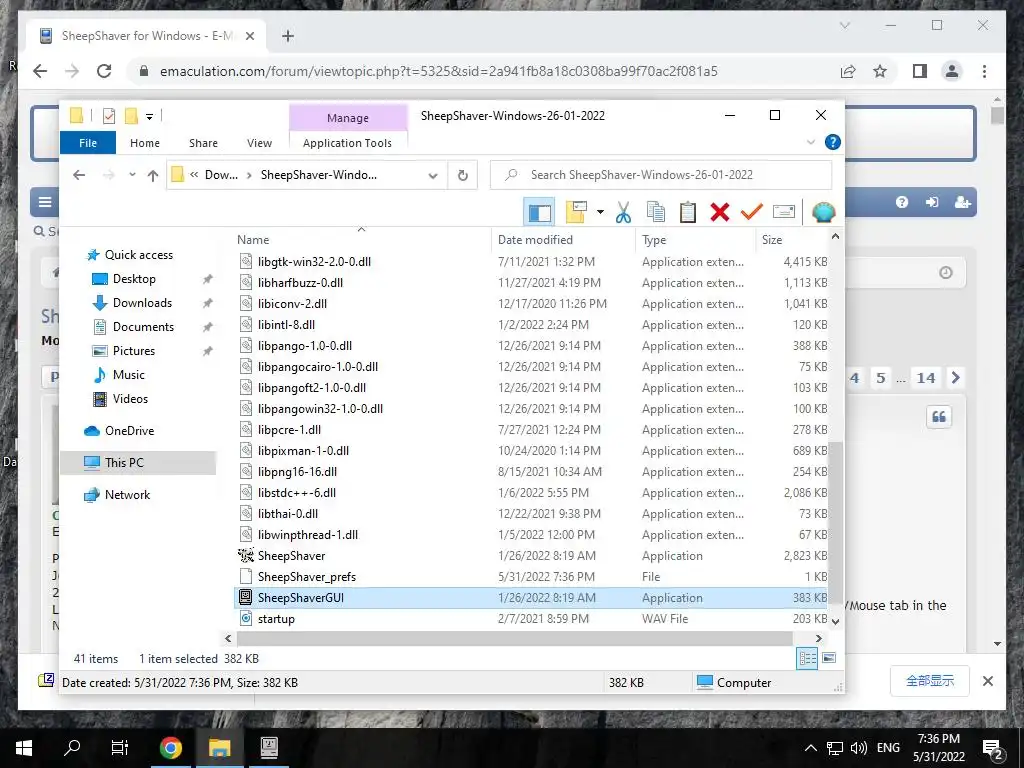Click the orange checkmark Properties icon
The width and height of the screenshot is (1024, 768).
pyautogui.click(x=752, y=212)
